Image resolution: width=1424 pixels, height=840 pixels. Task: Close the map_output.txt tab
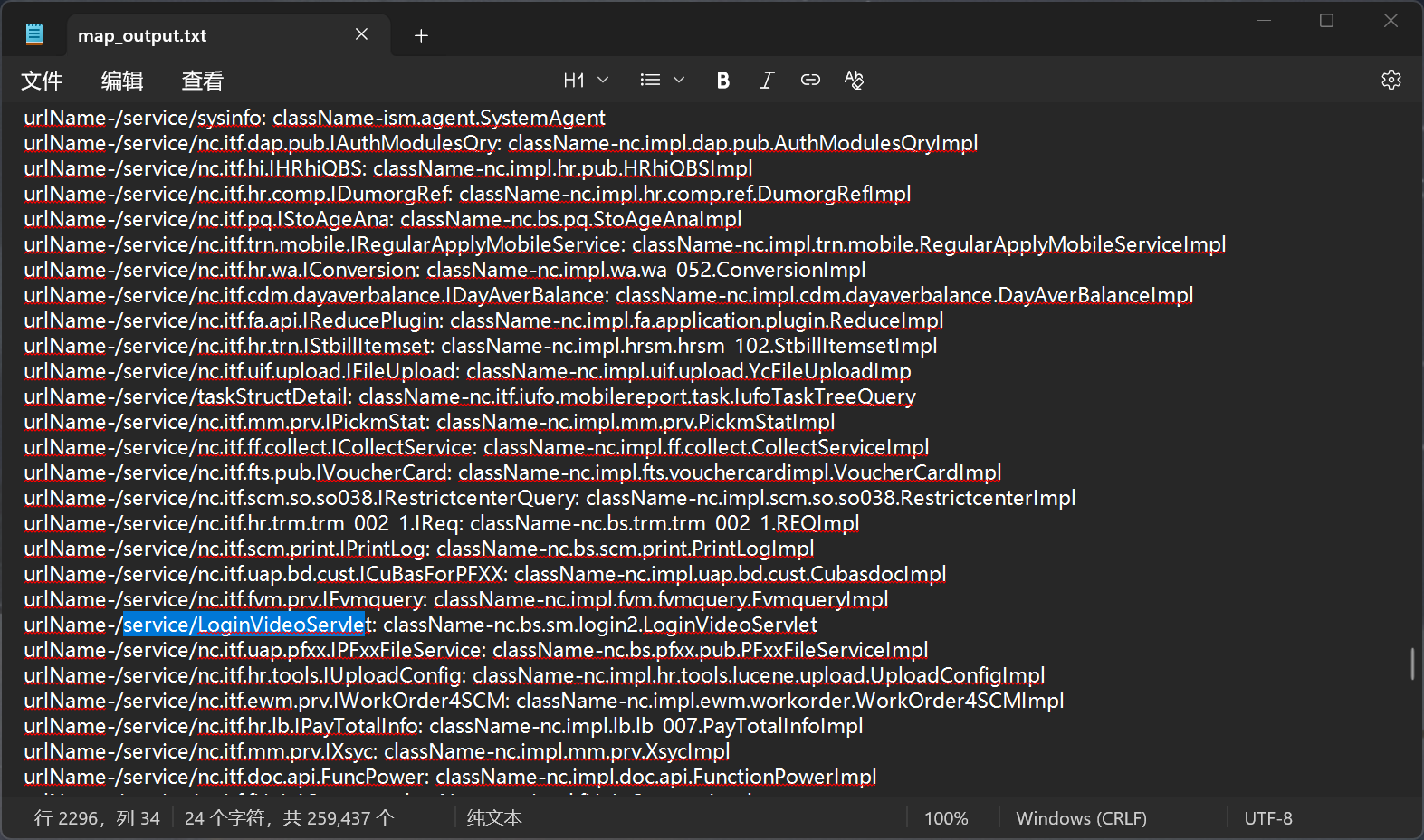[x=361, y=34]
